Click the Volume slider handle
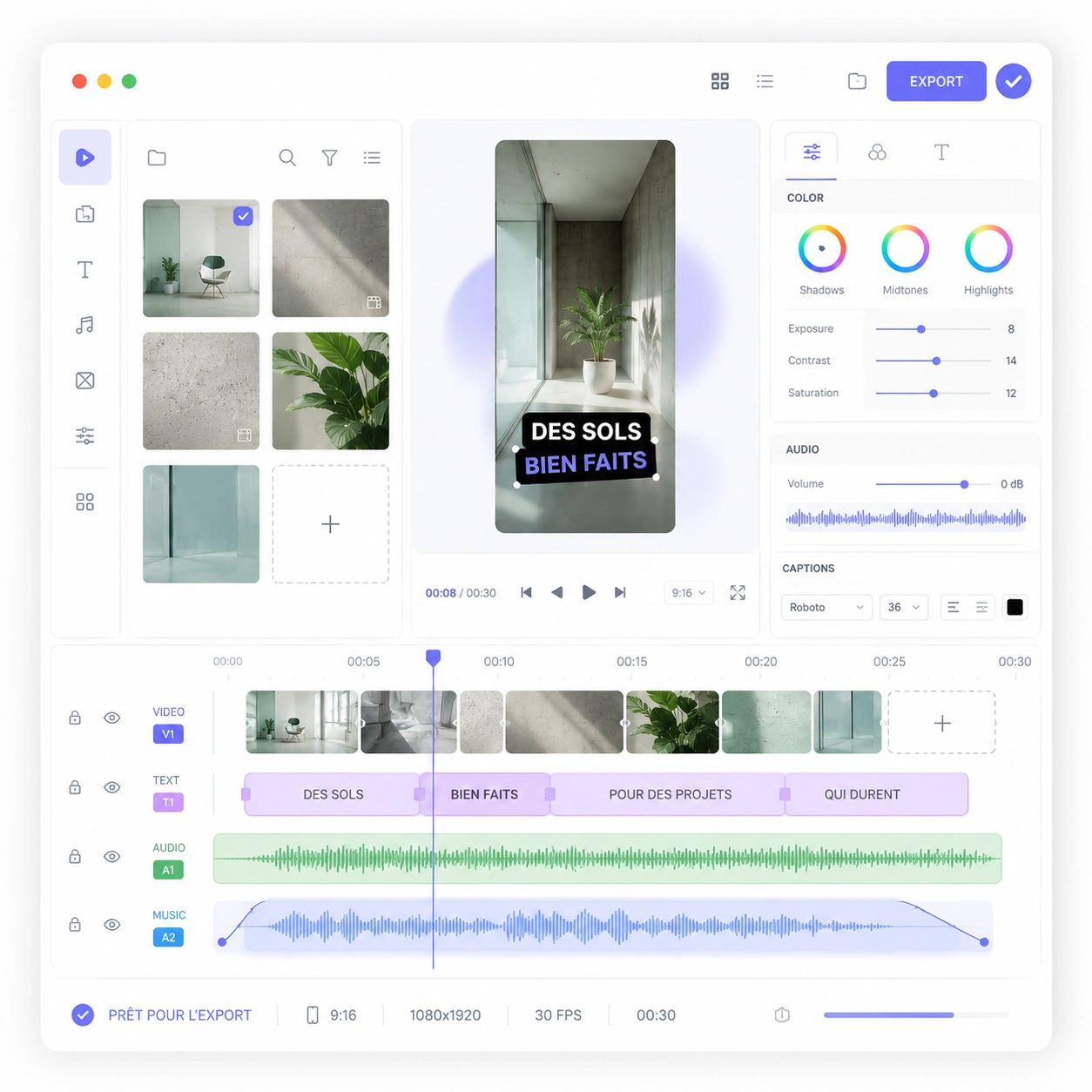 (x=964, y=484)
